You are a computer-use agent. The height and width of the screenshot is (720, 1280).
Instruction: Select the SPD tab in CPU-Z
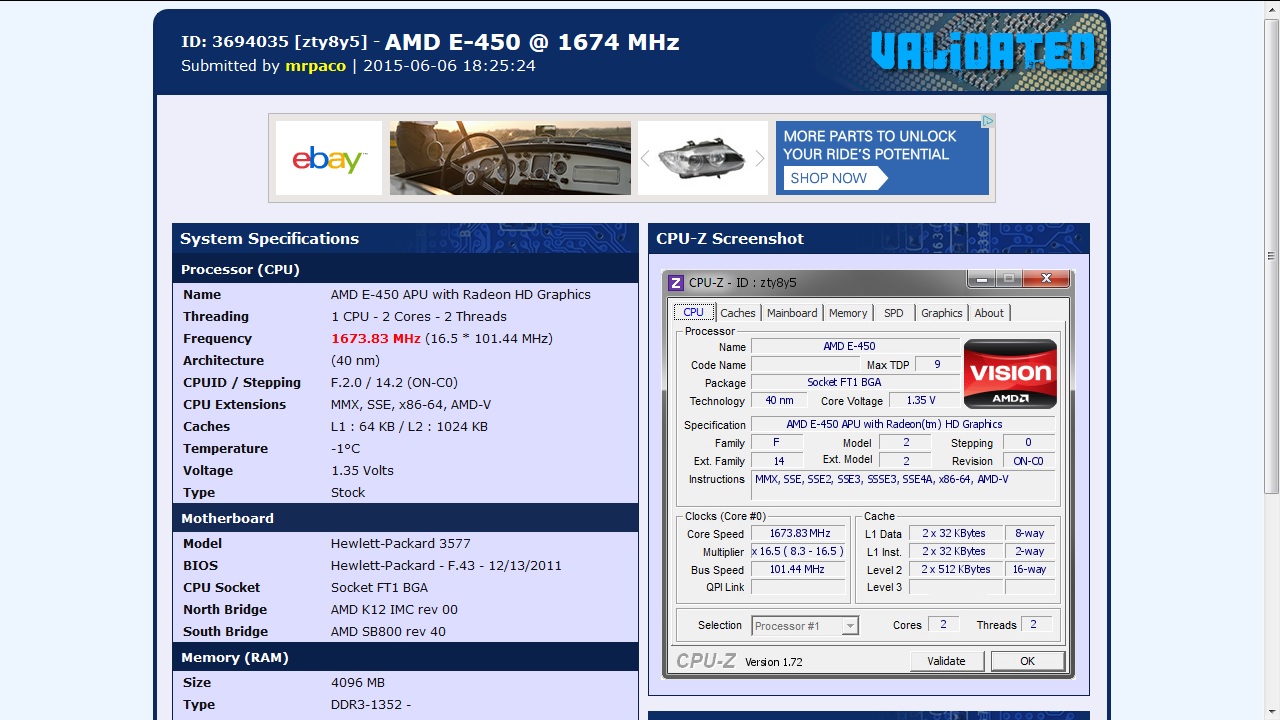894,313
